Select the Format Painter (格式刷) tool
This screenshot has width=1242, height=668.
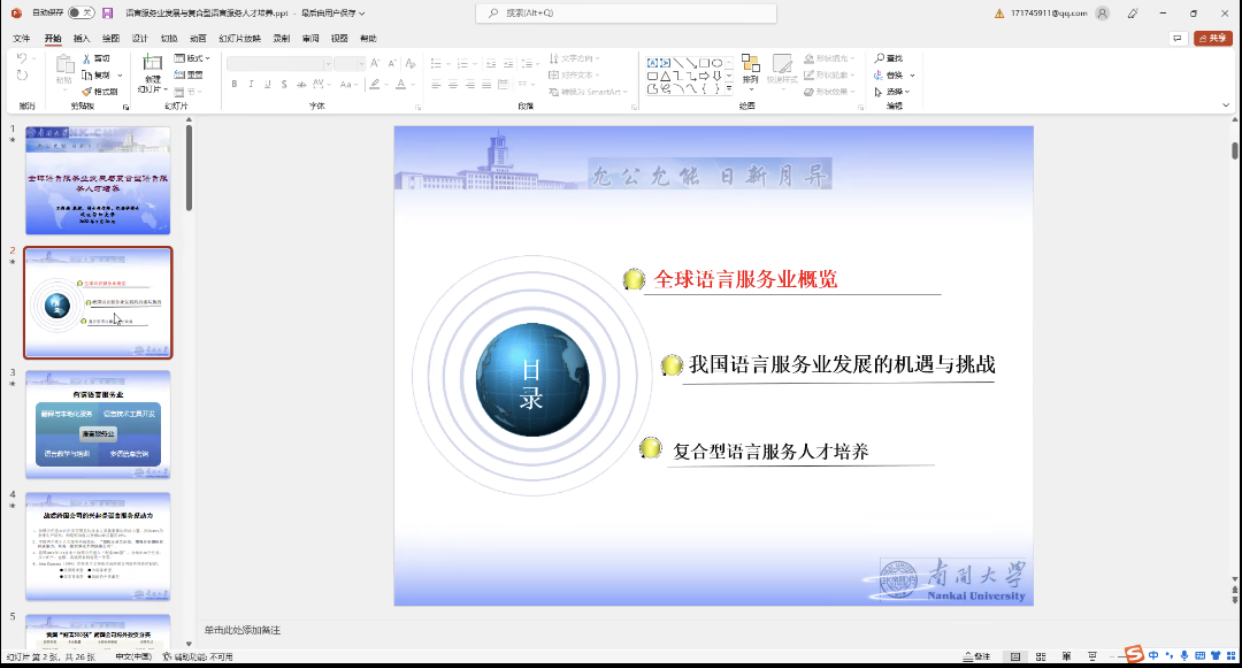87,91
